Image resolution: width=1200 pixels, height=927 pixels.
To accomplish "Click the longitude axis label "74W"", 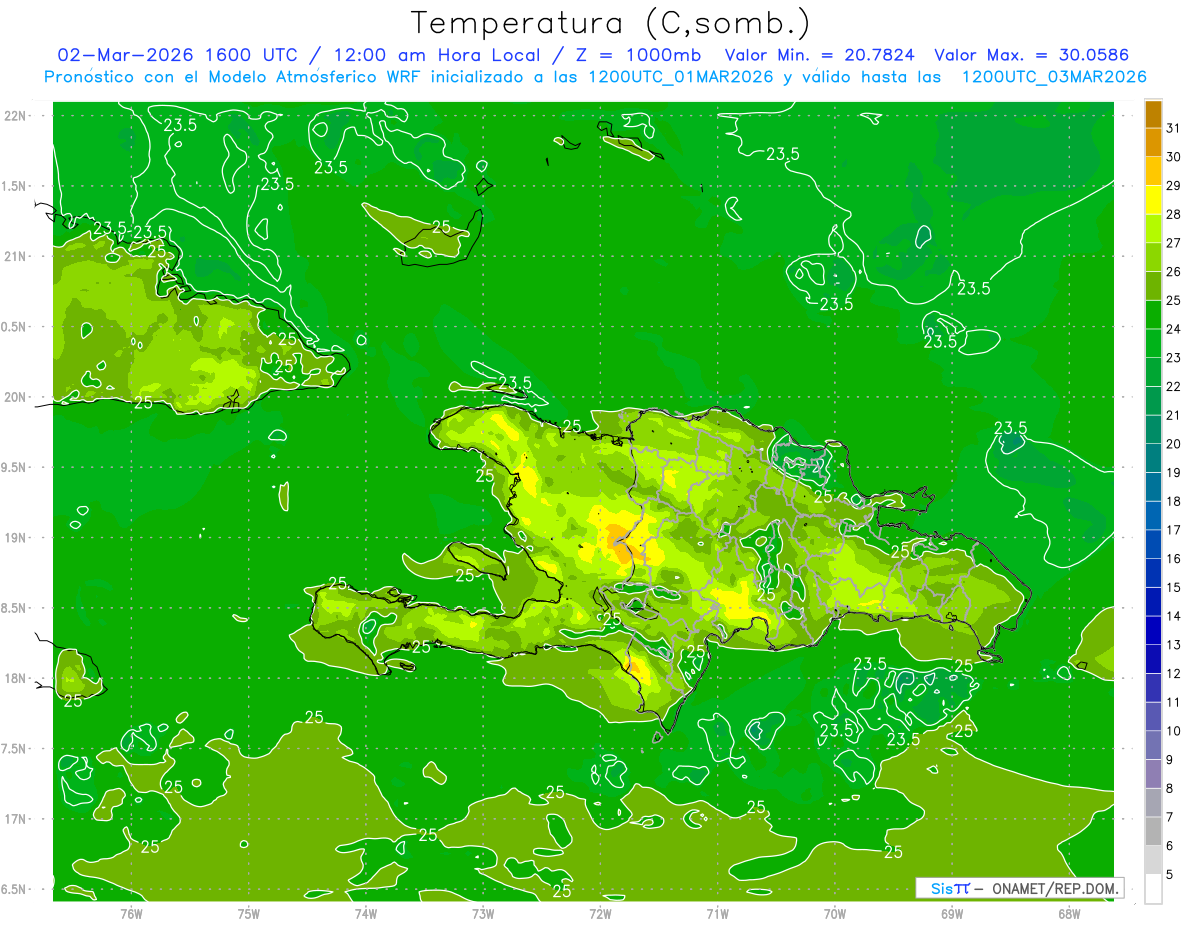I will [x=366, y=914].
